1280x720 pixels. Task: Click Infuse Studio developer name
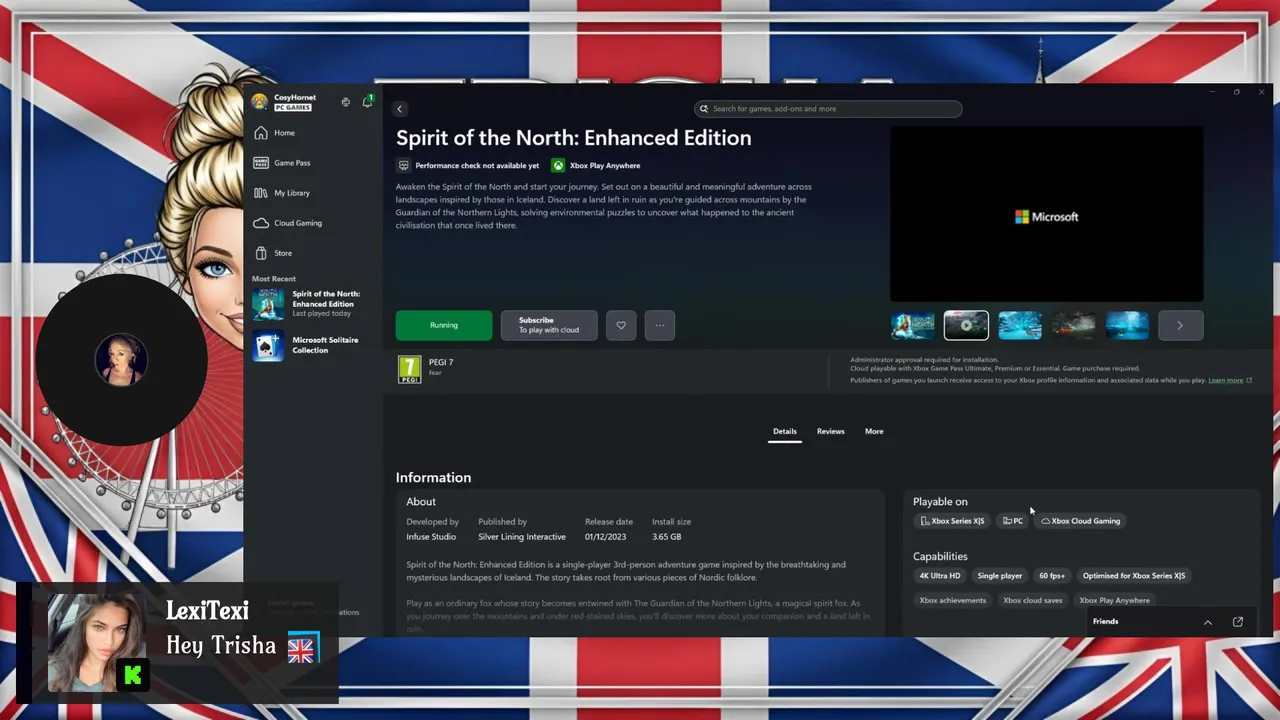coord(431,537)
